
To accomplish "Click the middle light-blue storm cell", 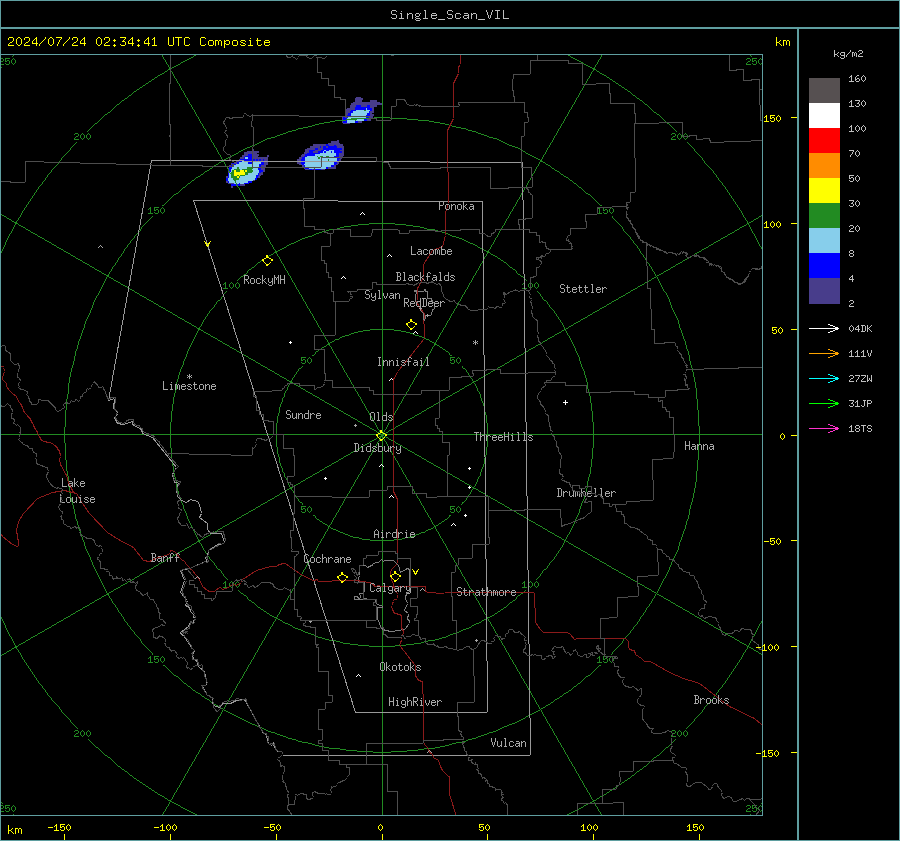I will pos(321,156).
